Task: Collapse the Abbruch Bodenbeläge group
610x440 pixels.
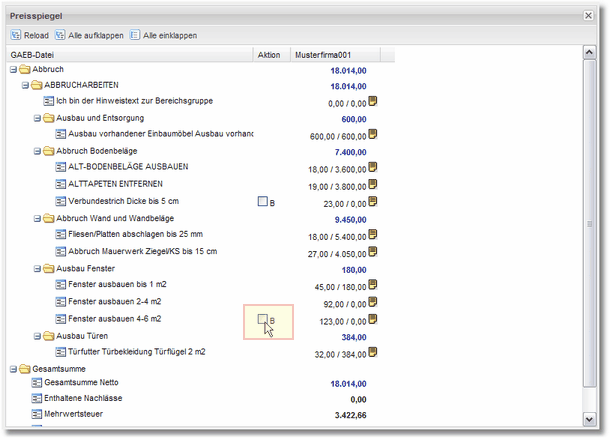Action: click(35, 151)
